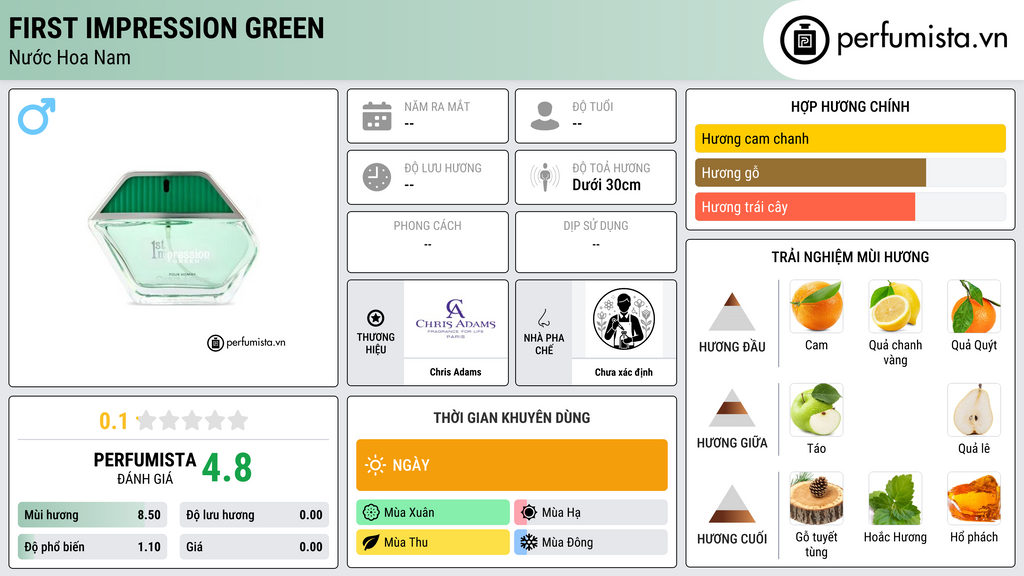The width and height of the screenshot is (1024, 576).
Task: Click the clock icon beside Độ lưu hương
Action: pyautogui.click(x=377, y=177)
